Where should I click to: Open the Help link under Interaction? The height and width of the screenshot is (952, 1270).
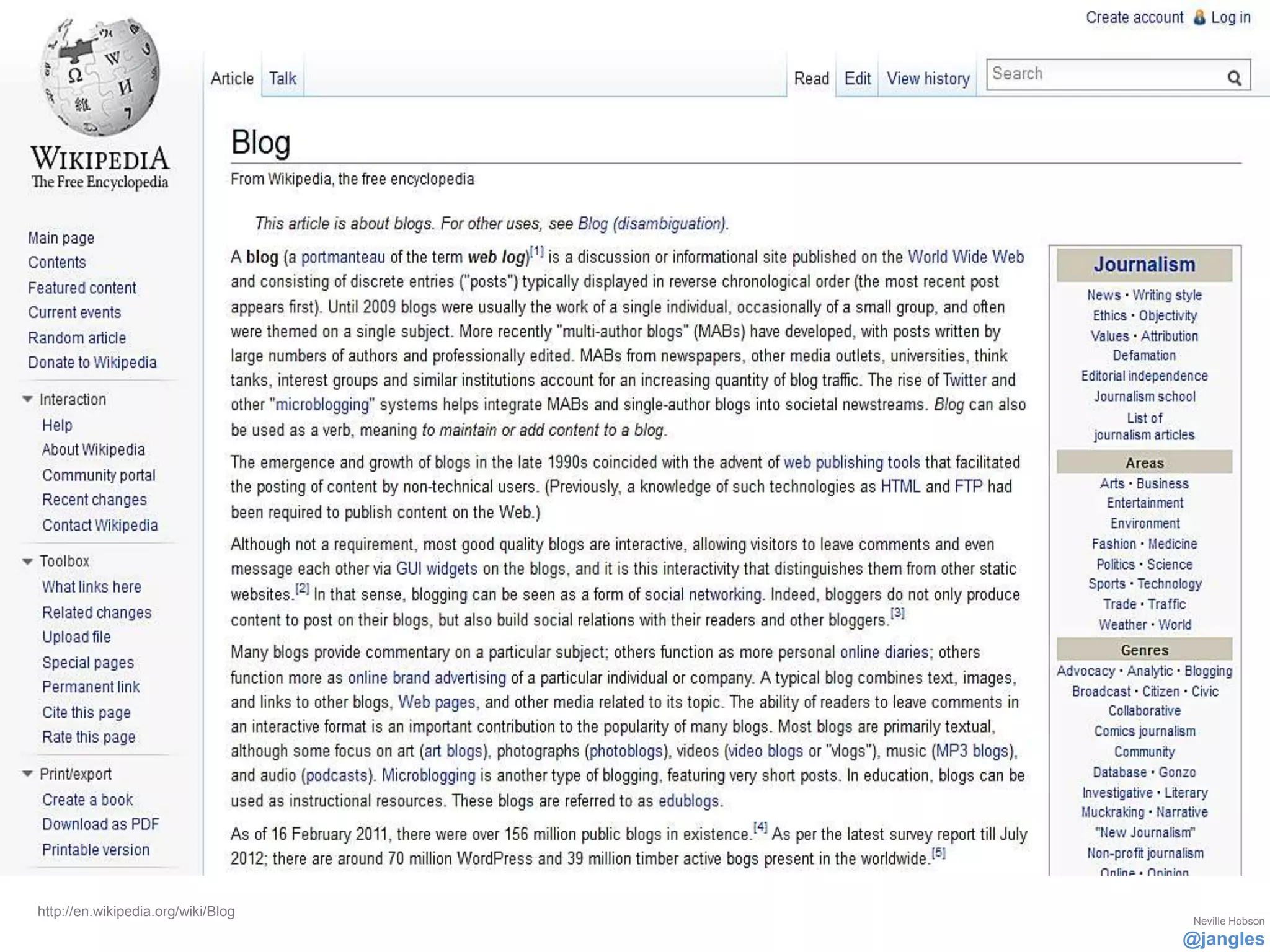(x=57, y=425)
